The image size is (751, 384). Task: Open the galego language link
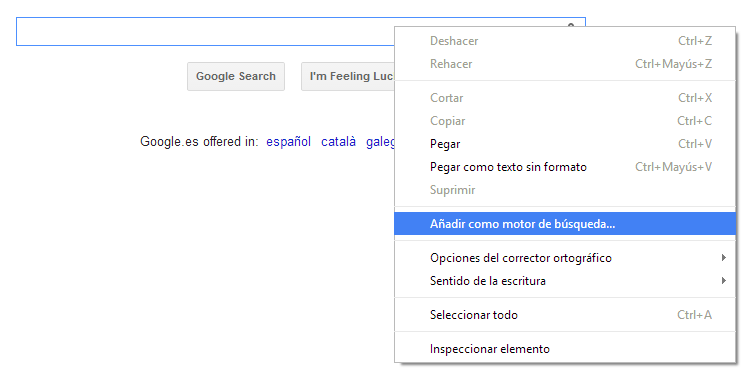380,142
